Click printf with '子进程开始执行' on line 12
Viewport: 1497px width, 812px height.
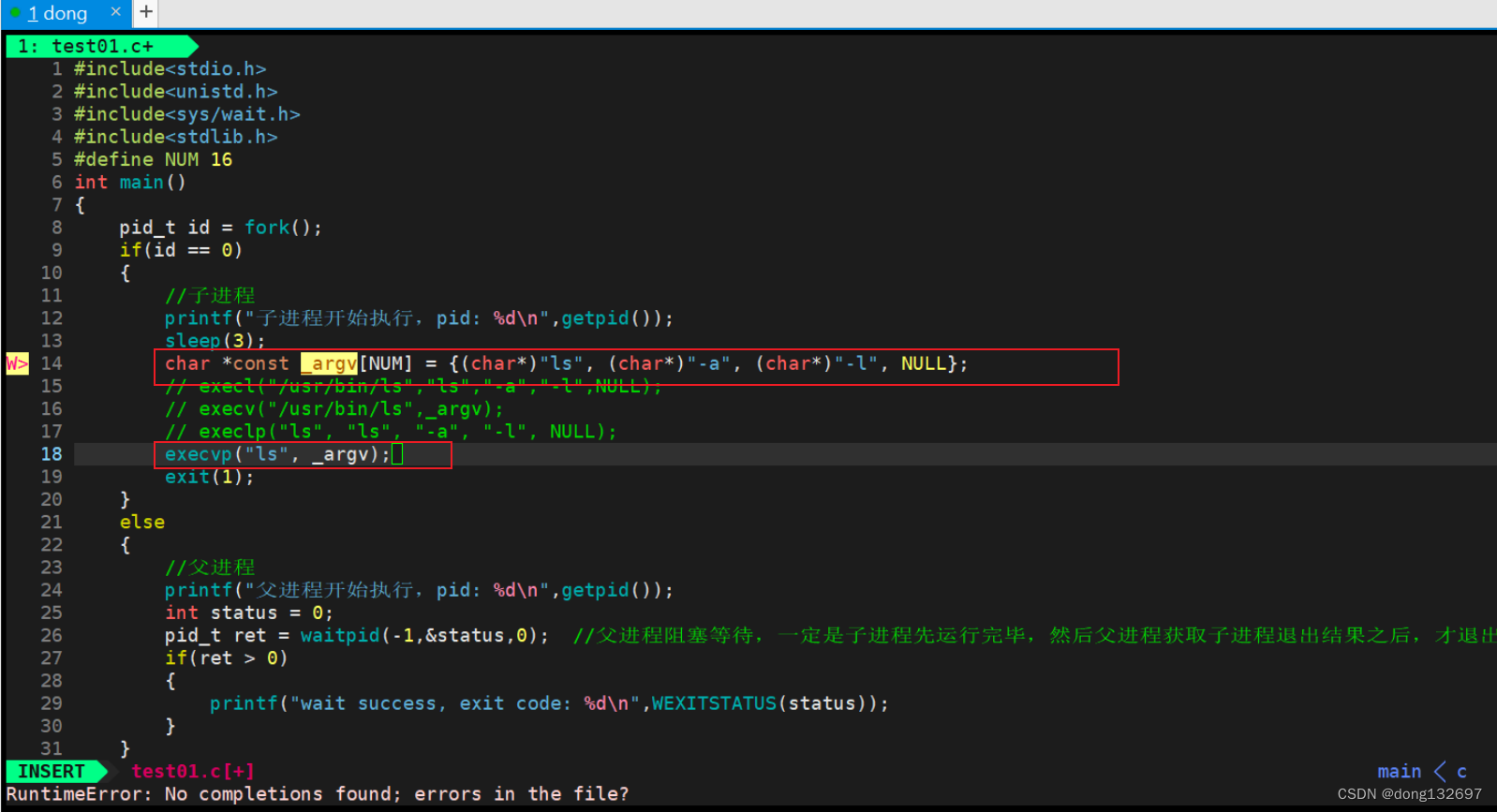point(419,318)
